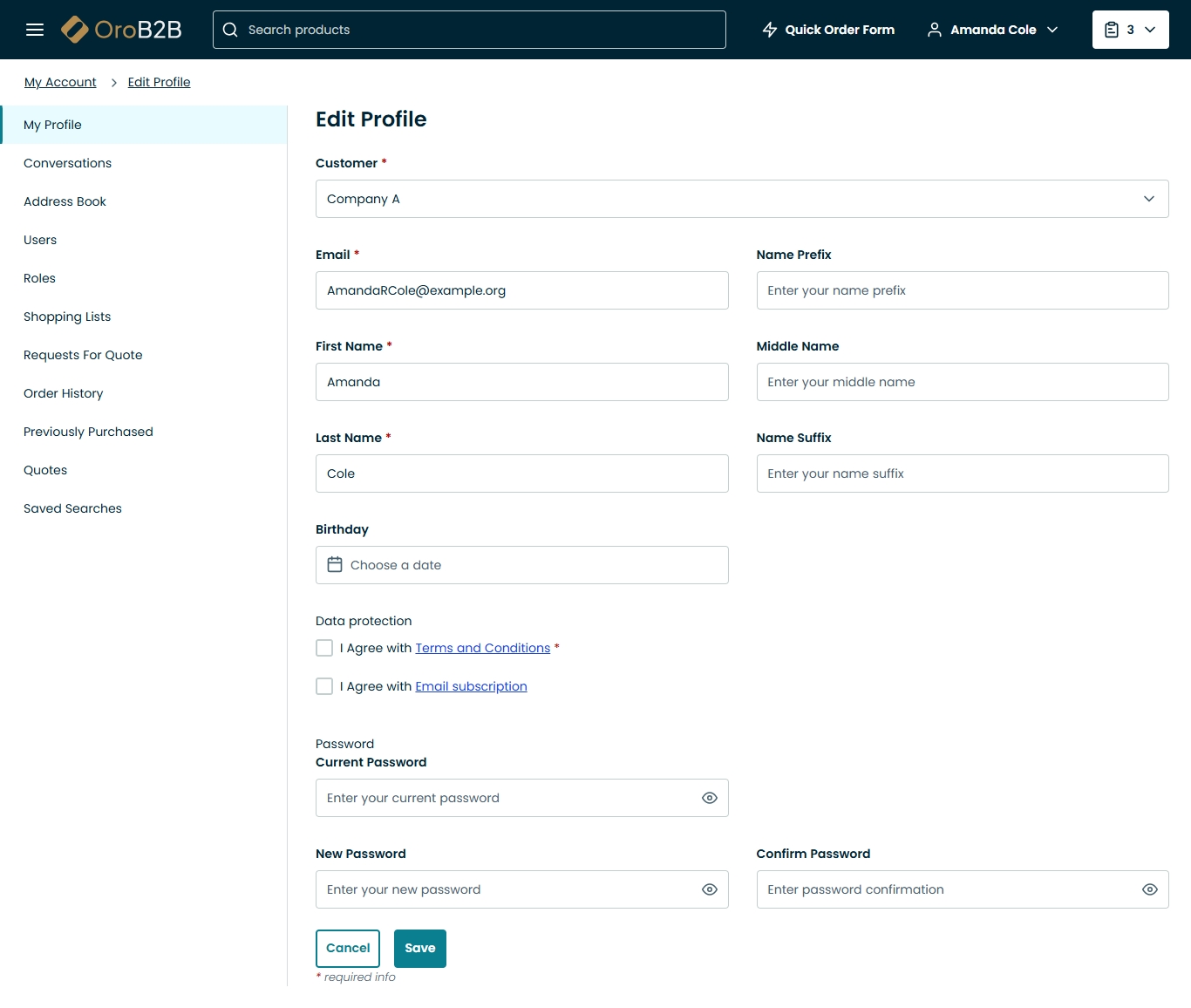Screen dimensions: 1191x1008
Task: Open the shopping list clipboard icon
Action: (x=1112, y=30)
